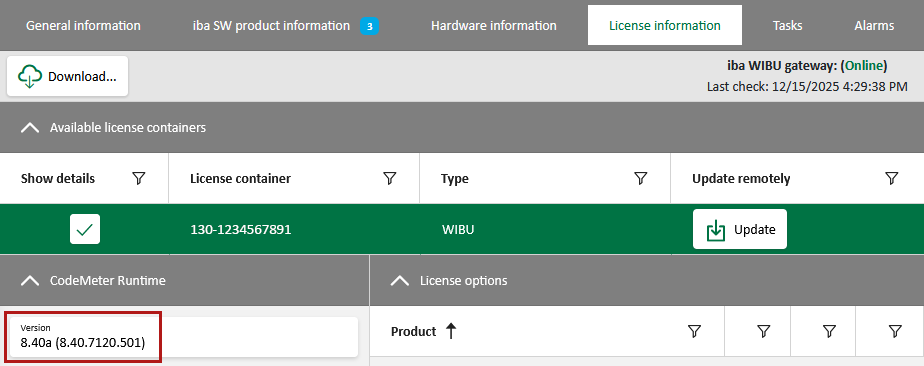
Task: Sort by the Product column header
Action: click(x=413, y=331)
